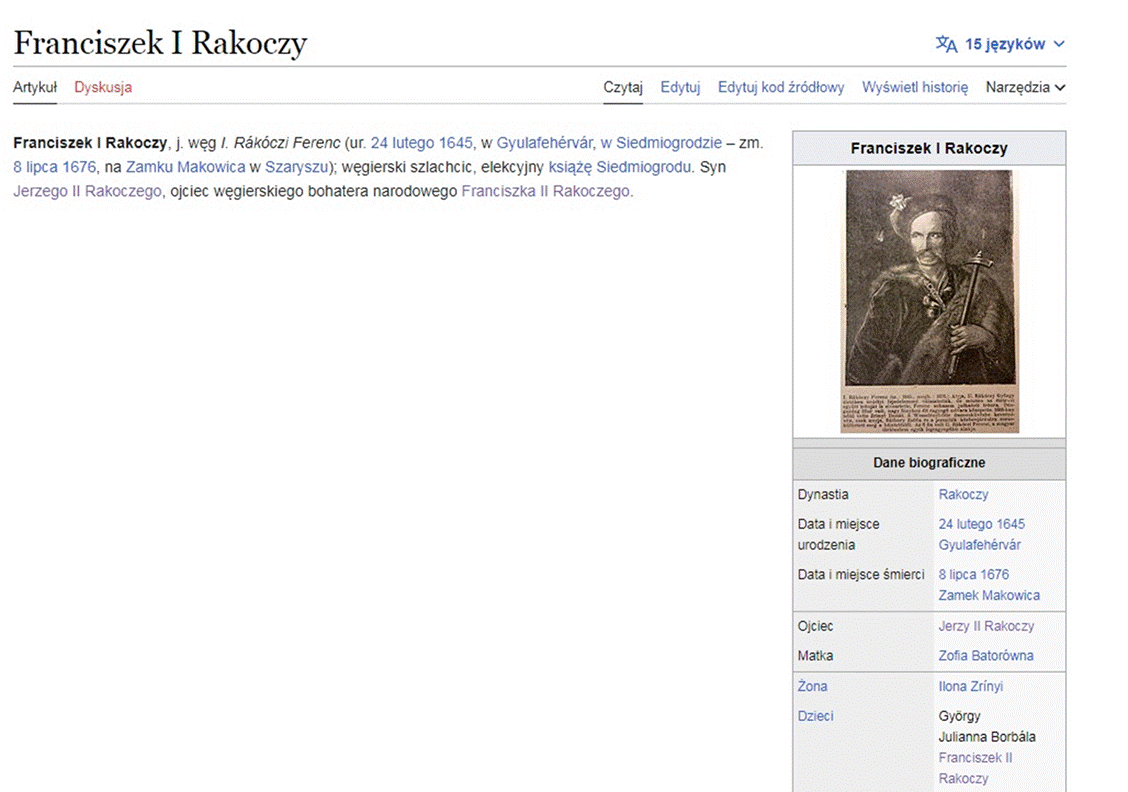This screenshot has height=792, width=1128.
Task: Open the Ilona Zrínyi link
Action: (x=970, y=686)
